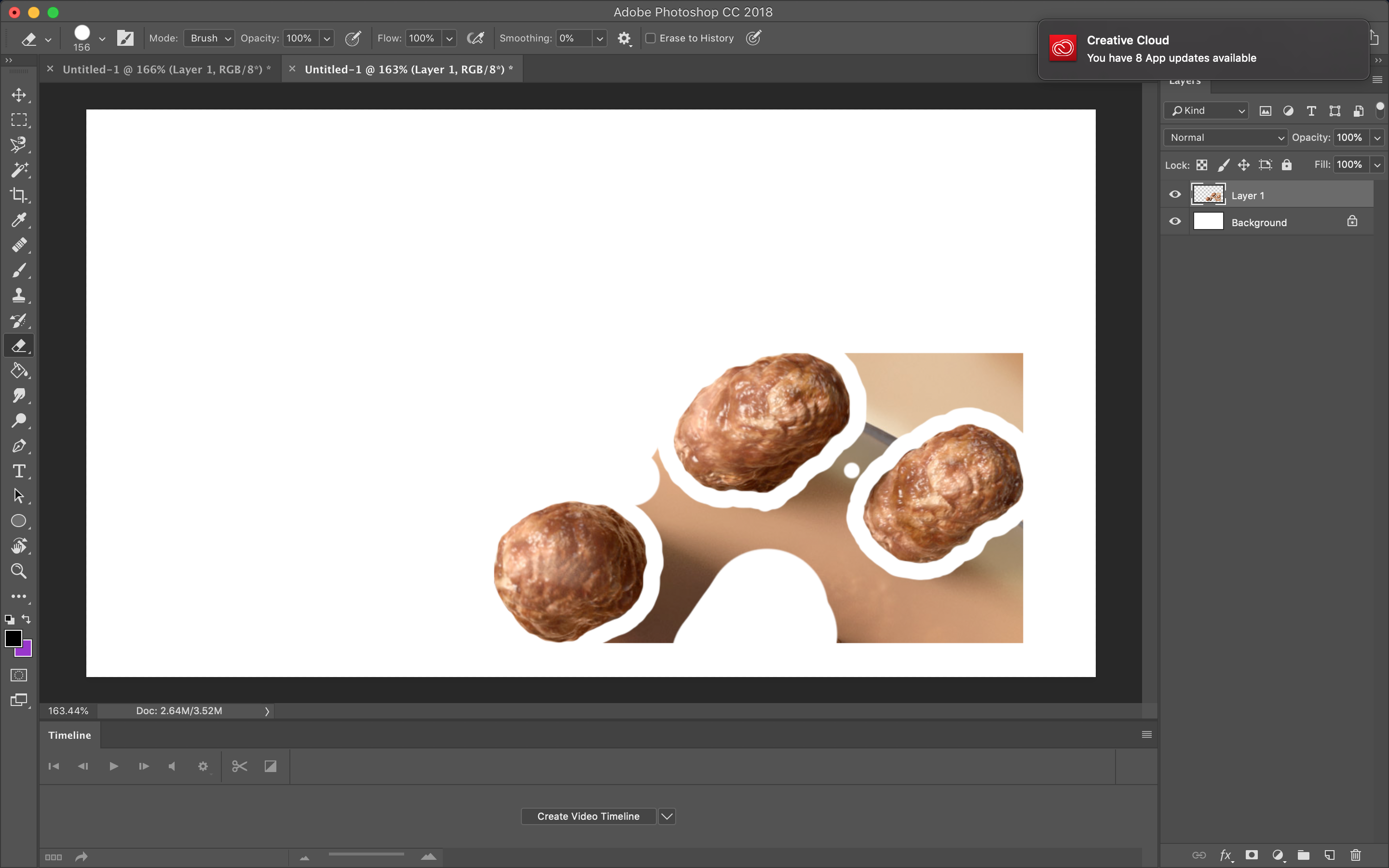The height and width of the screenshot is (868, 1389).
Task: Toggle visibility of the Background layer
Action: point(1175,222)
